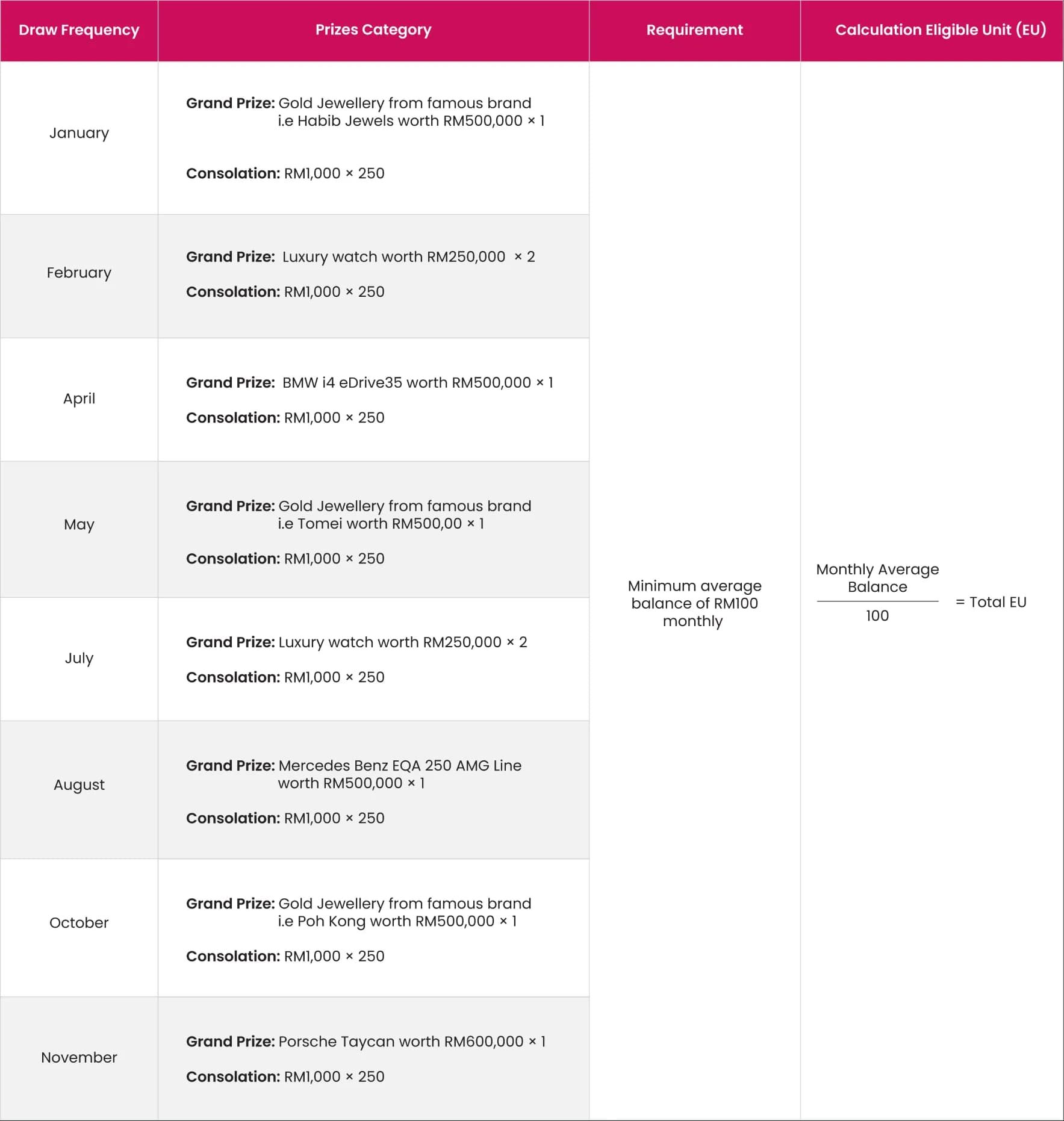This screenshot has height=1121, width=1064.
Task: Select the February row label
Action: tap(79, 273)
